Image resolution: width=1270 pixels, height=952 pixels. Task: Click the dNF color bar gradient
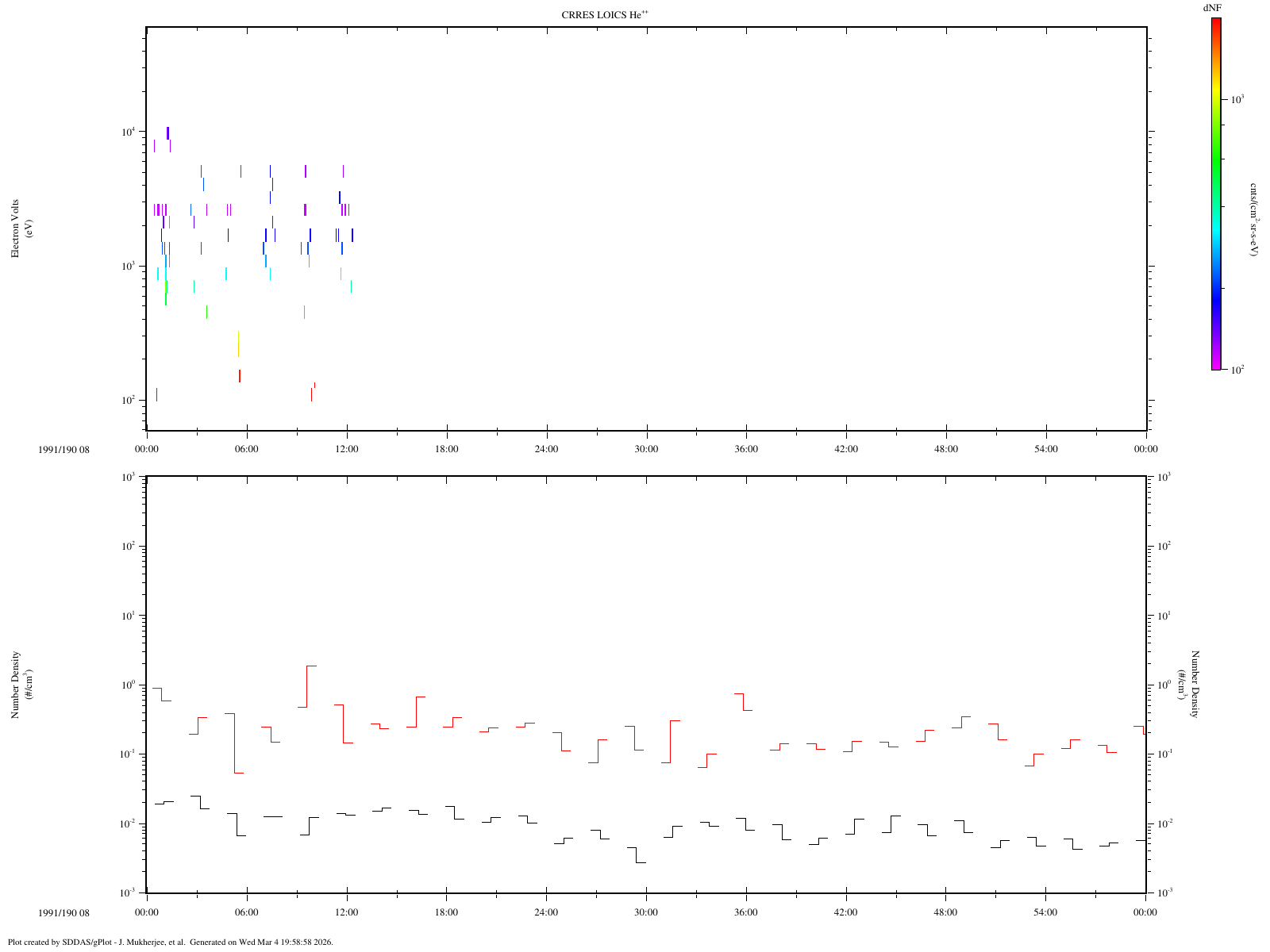[1215, 194]
